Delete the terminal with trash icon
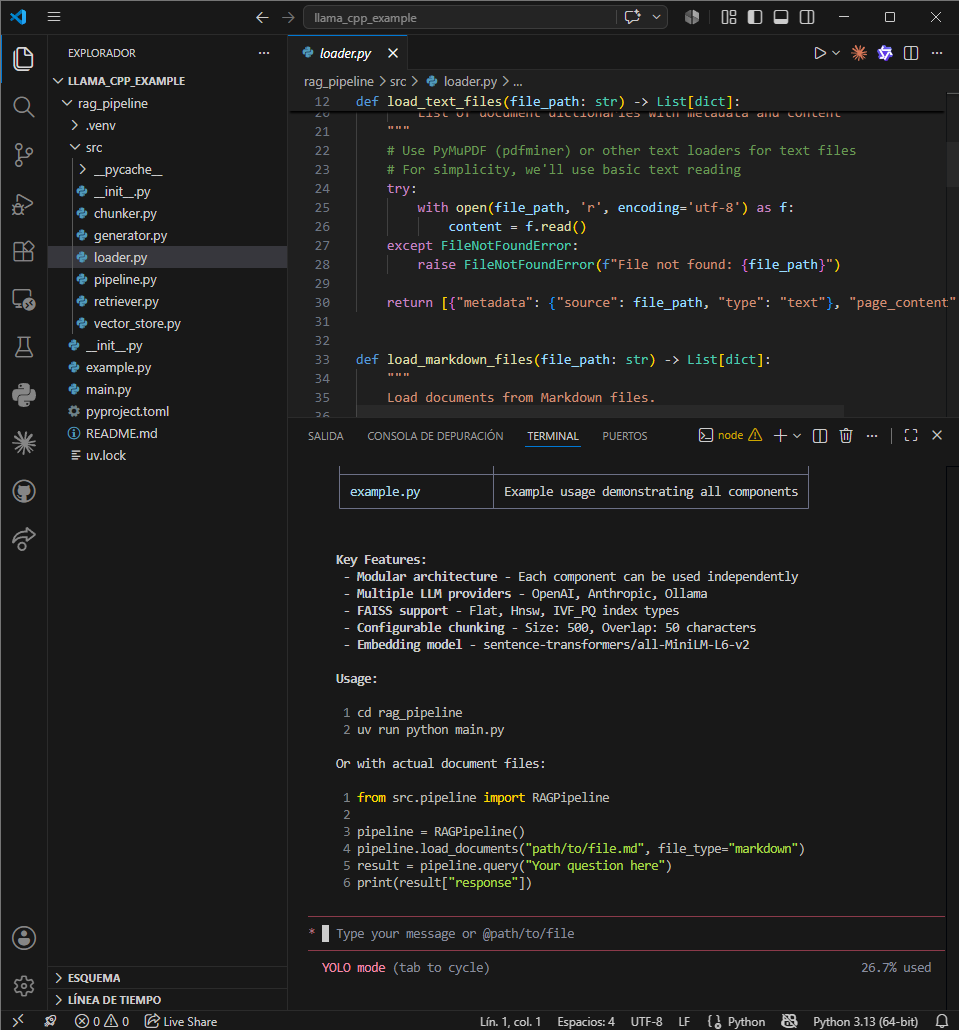This screenshot has width=959, height=1030. pos(846,436)
